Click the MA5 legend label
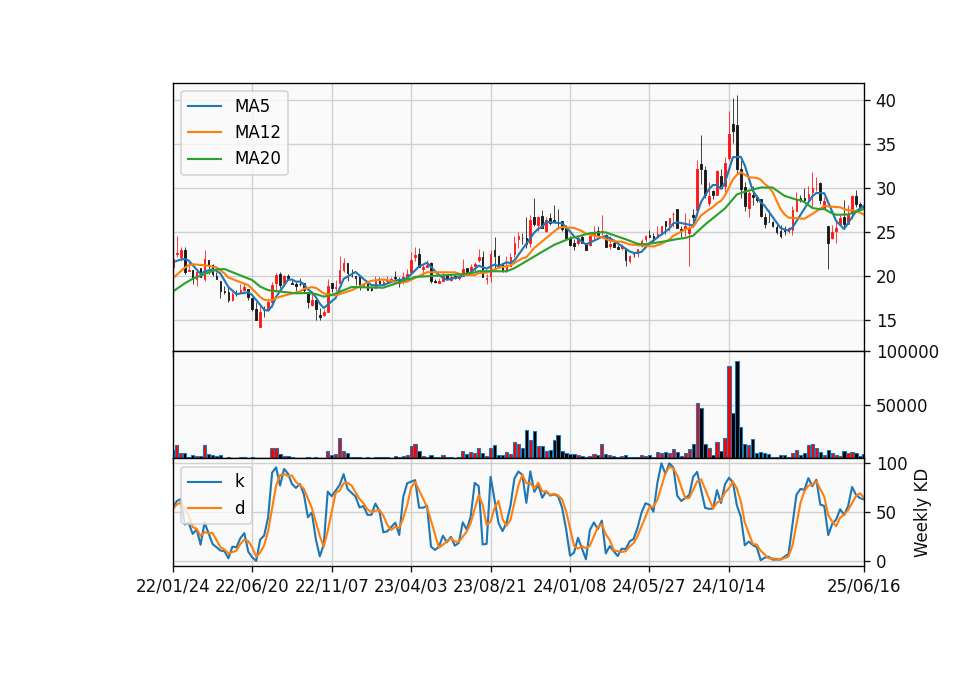This screenshot has width=960, height=690. tap(252, 106)
